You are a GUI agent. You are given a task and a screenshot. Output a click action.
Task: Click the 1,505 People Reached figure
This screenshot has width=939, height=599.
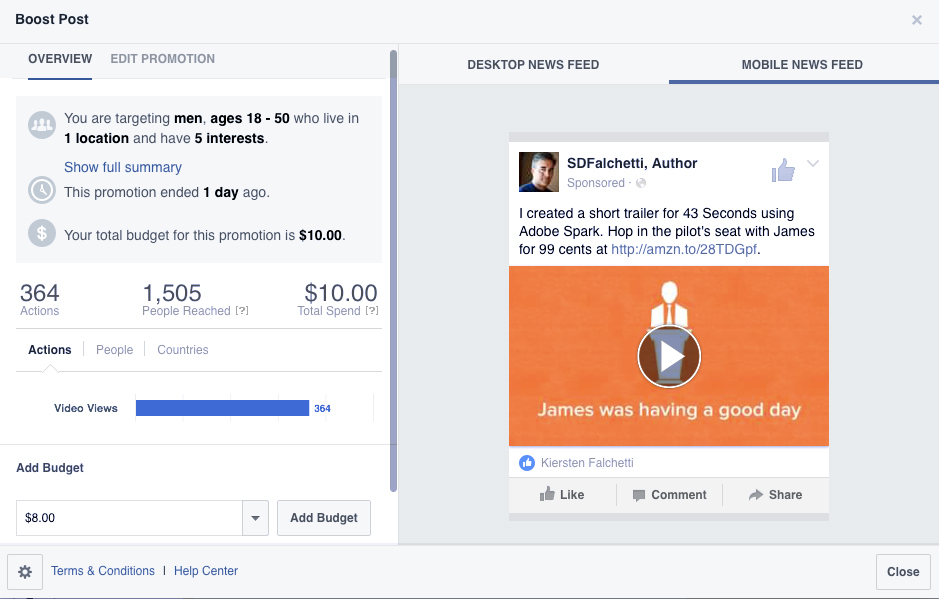coord(172,293)
